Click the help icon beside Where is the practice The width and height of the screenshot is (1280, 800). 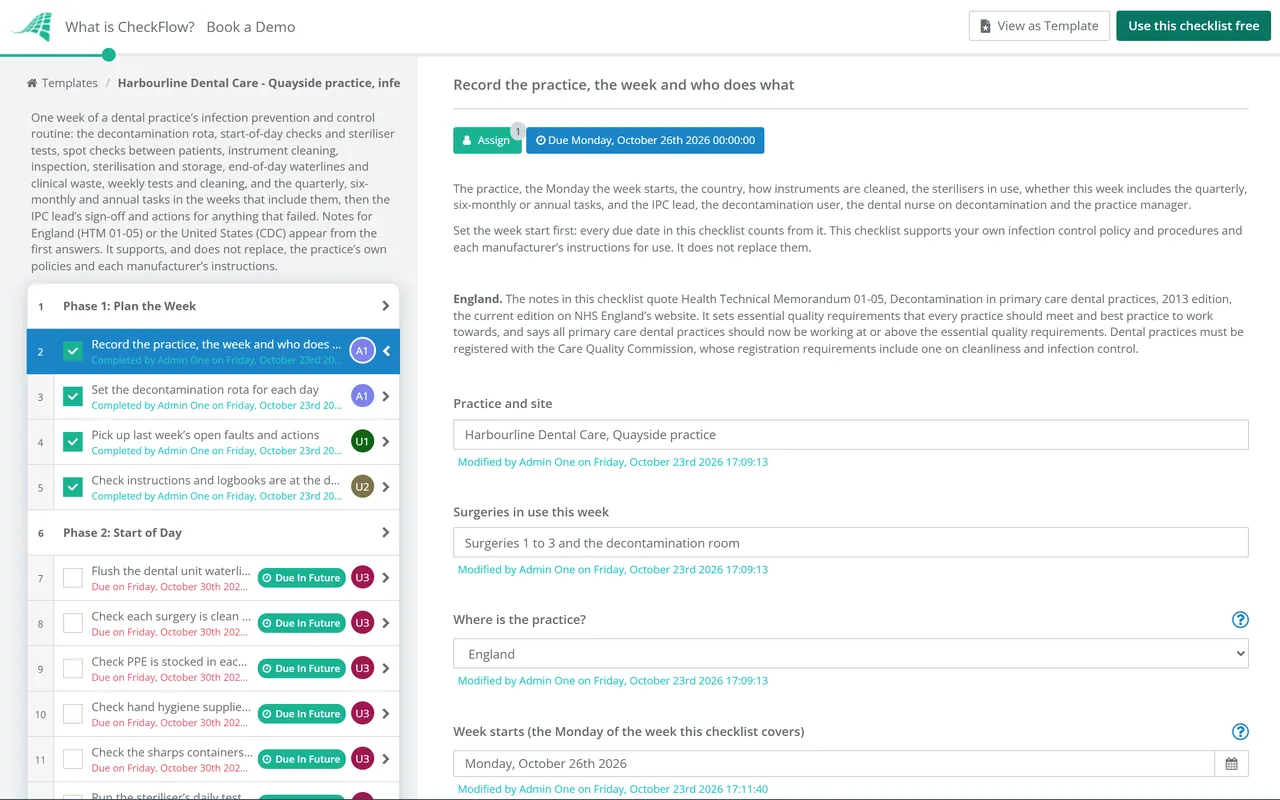click(x=1240, y=620)
